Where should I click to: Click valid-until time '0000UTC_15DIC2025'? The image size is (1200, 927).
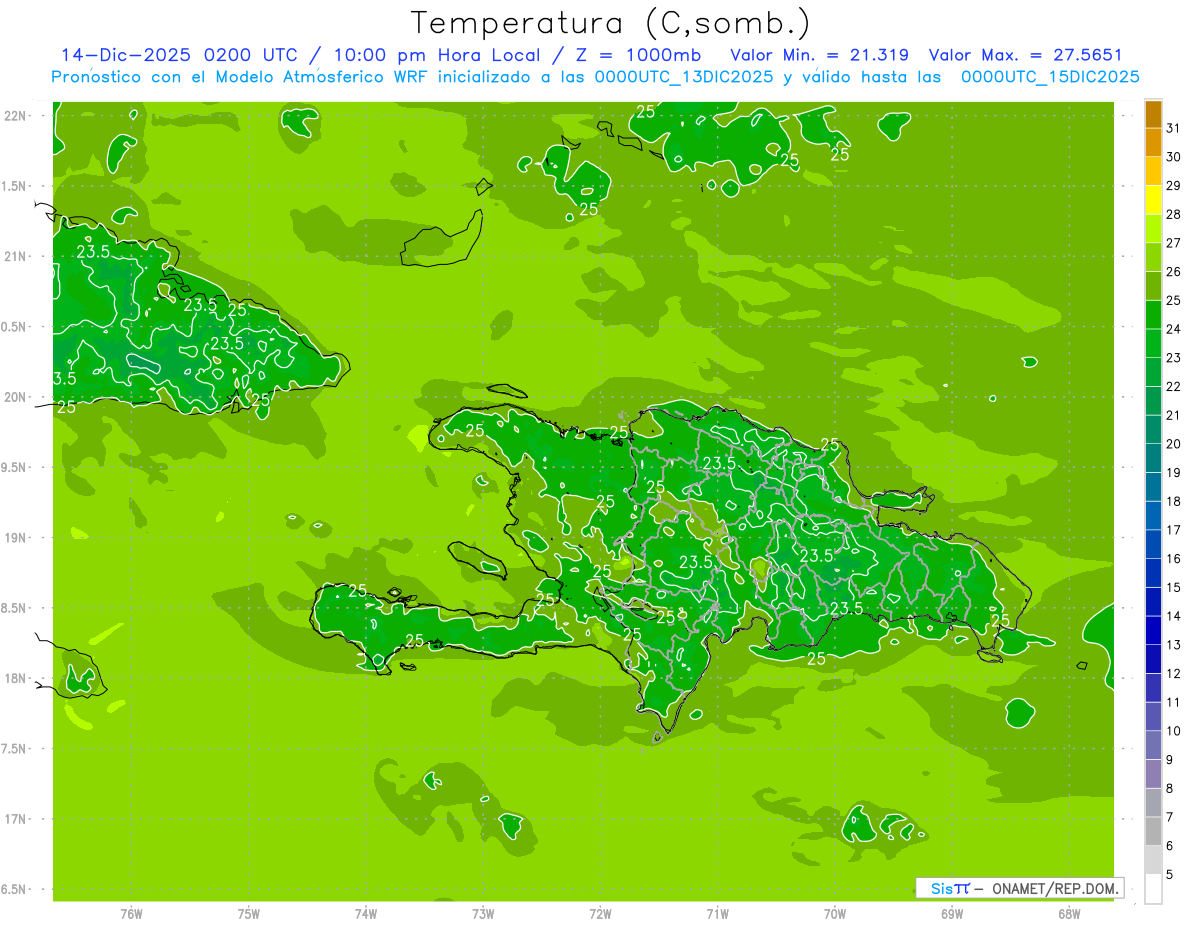coord(1050,77)
